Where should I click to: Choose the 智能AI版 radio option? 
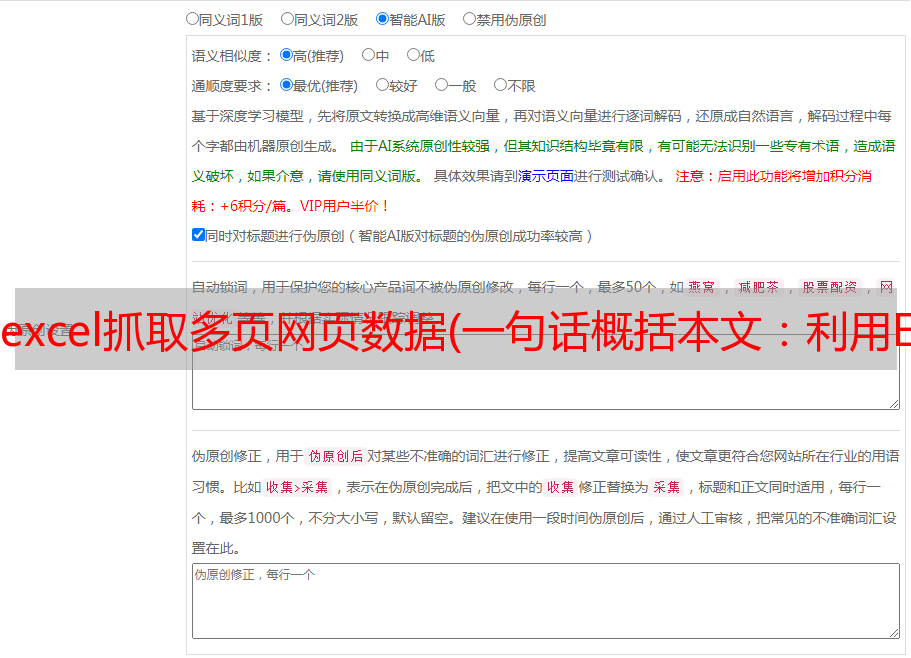[x=382, y=19]
